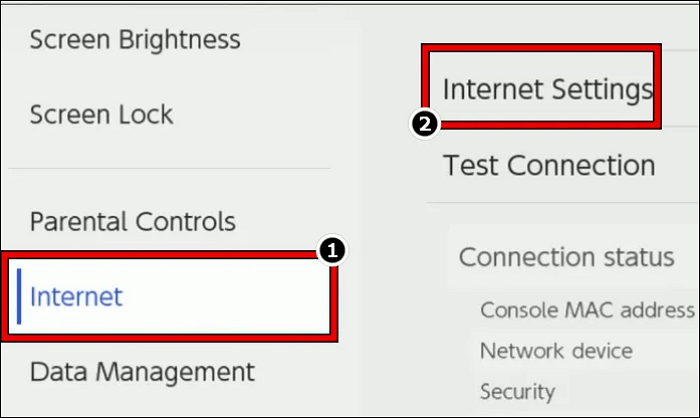Click the blue selection bar beside Internet
This screenshot has height=418, width=700.
[19, 296]
